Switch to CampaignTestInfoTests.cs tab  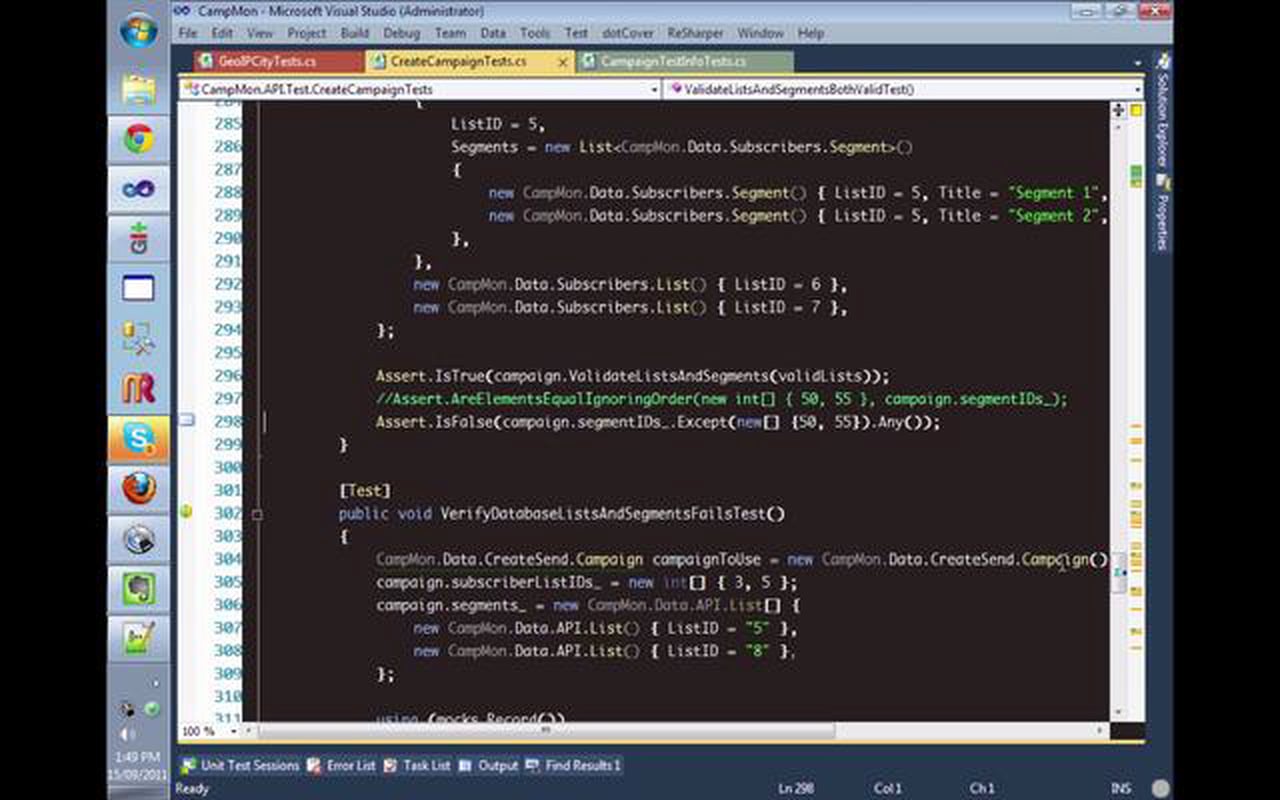click(672, 62)
